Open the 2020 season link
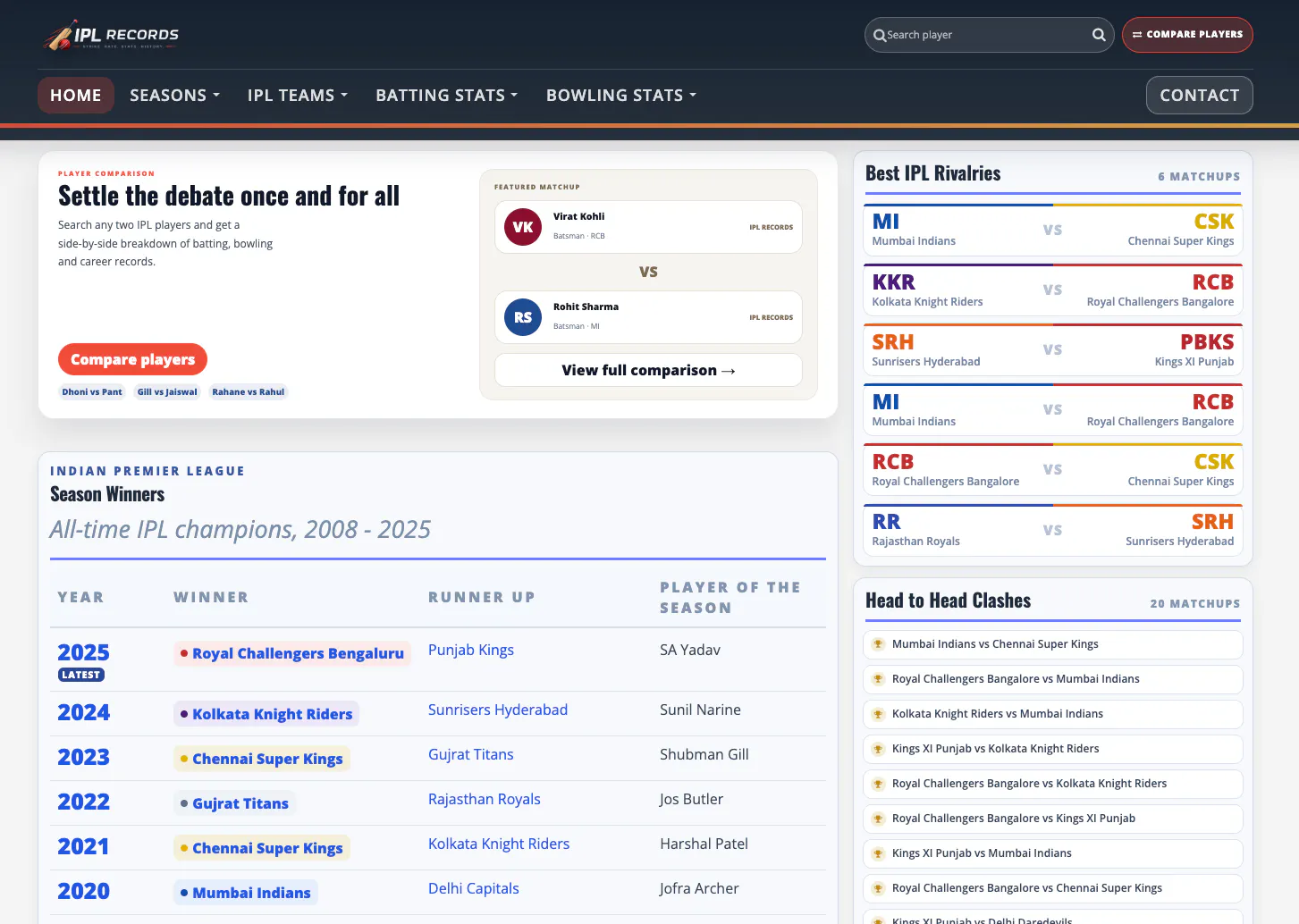Screen dimensions: 1299x924 click(83, 891)
